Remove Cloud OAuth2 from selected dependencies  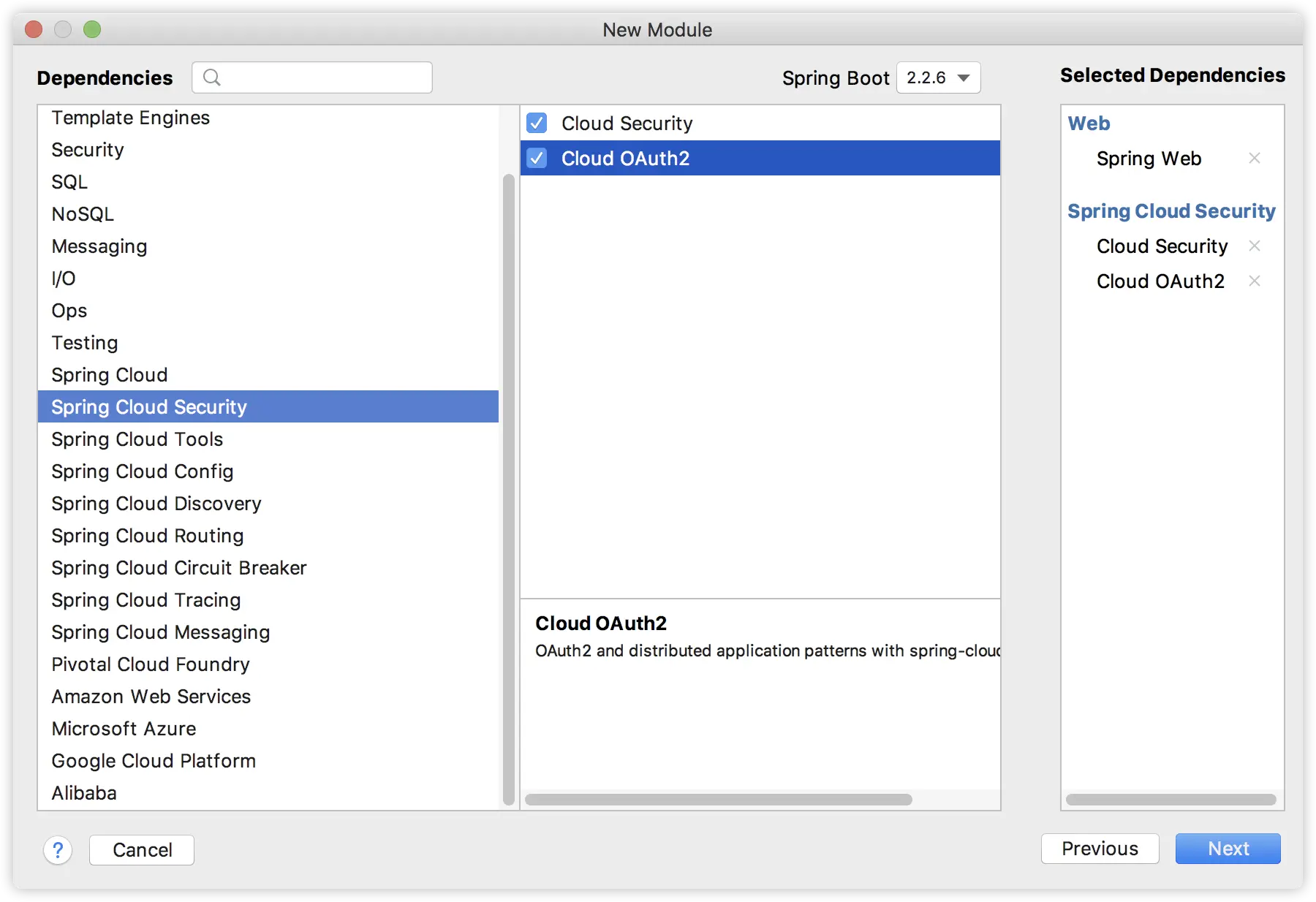[x=1255, y=281]
